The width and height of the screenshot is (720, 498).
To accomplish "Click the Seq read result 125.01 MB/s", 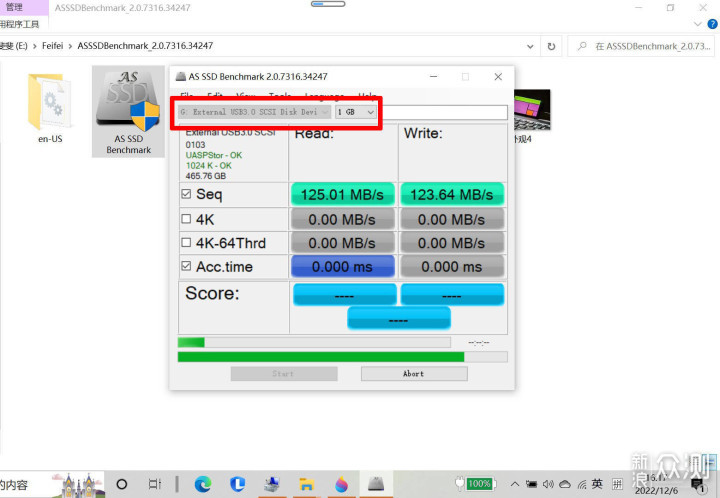I will pos(343,195).
